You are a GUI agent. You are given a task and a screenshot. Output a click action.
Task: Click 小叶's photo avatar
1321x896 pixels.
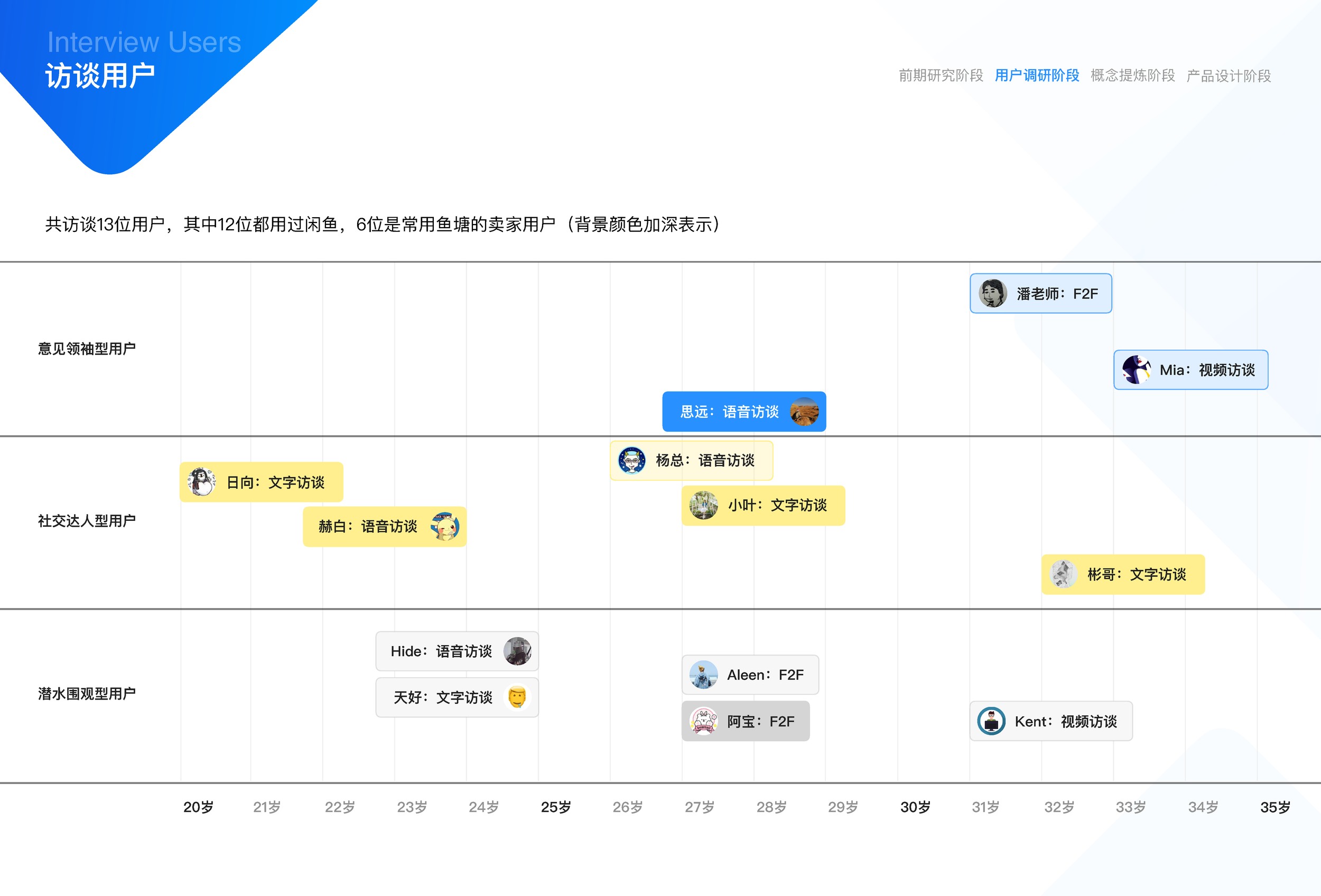(704, 505)
